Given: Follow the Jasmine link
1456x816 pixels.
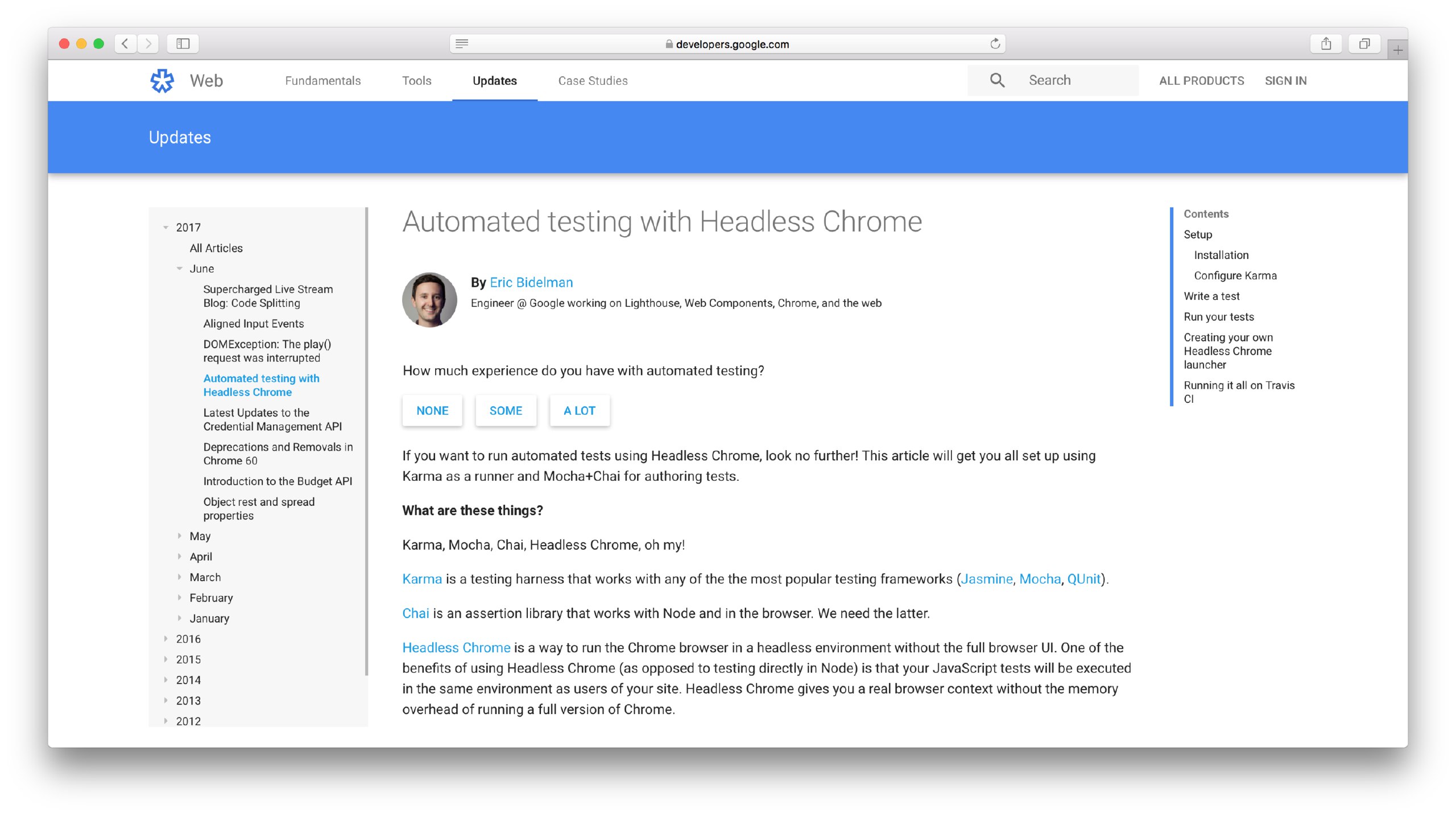Looking at the screenshot, I should (x=987, y=579).
